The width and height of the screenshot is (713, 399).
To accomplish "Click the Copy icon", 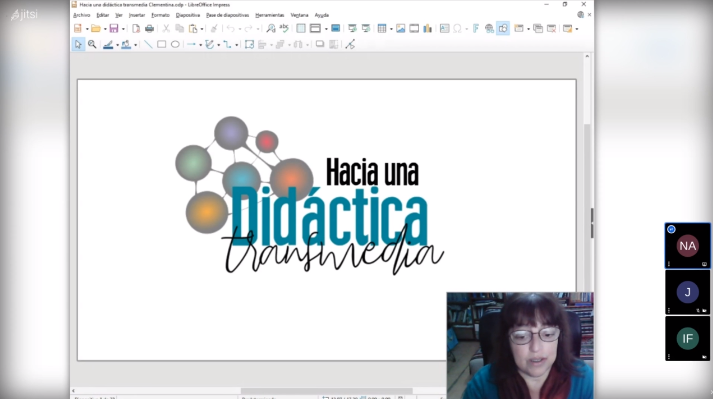I will (180, 29).
